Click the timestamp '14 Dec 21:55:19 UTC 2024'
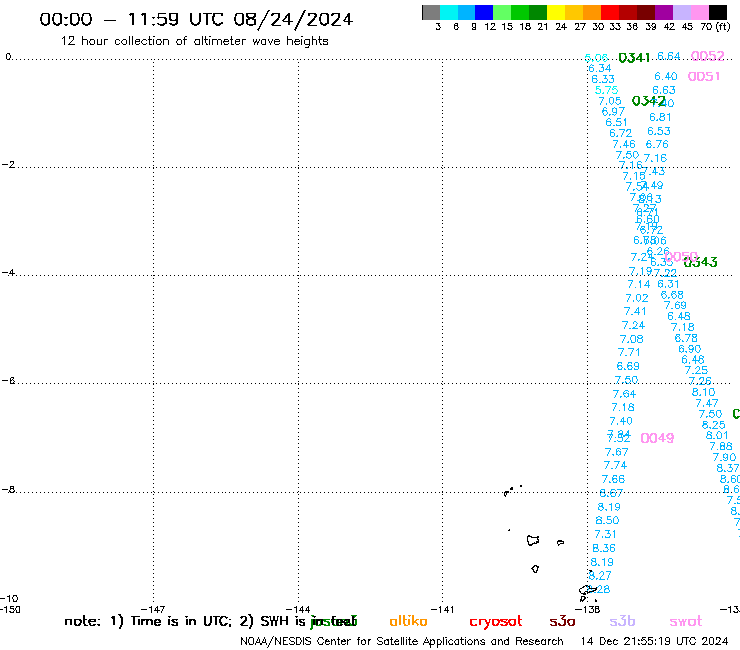The image size is (740, 650). coord(654,641)
